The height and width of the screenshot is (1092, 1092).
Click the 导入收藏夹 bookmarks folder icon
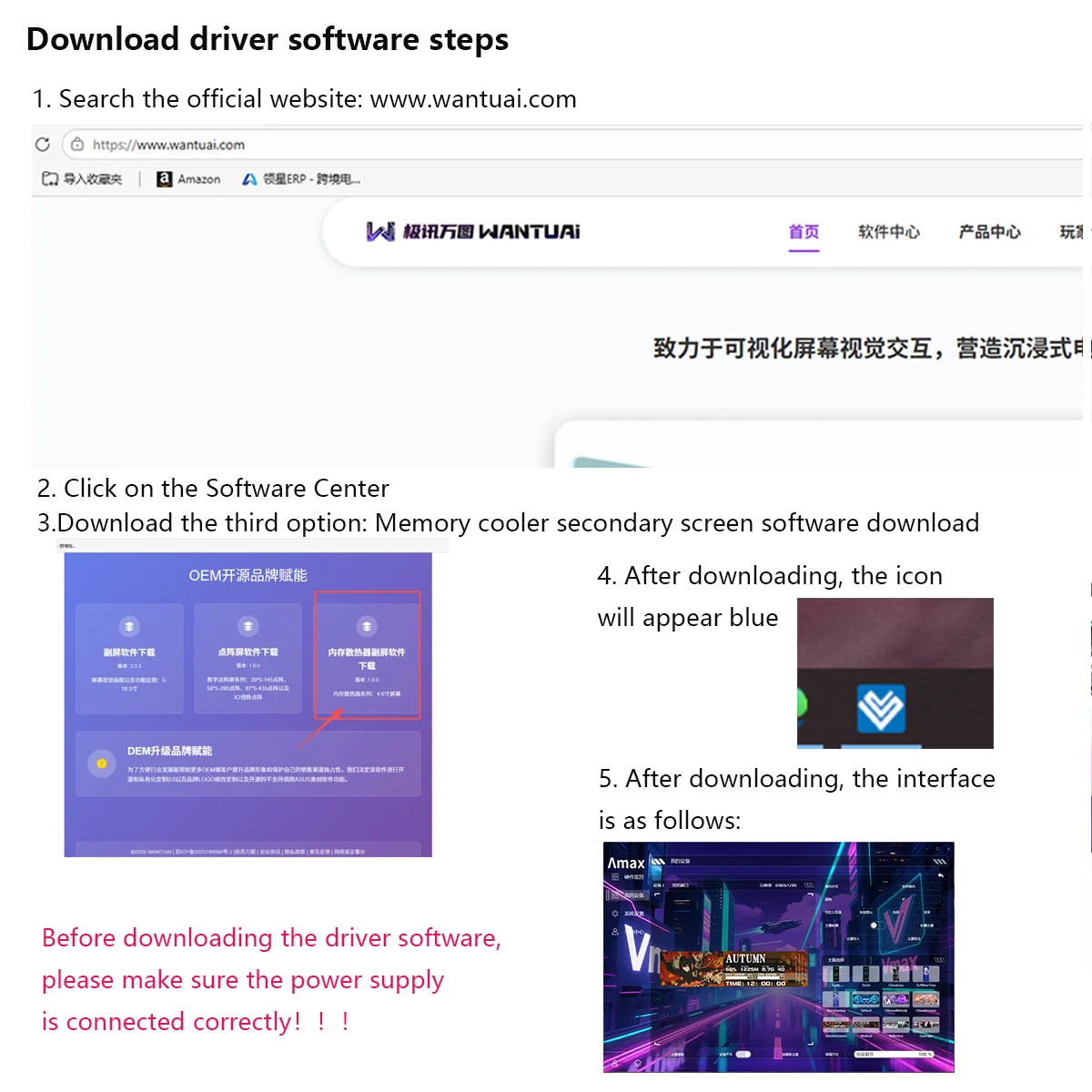click(x=50, y=179)
